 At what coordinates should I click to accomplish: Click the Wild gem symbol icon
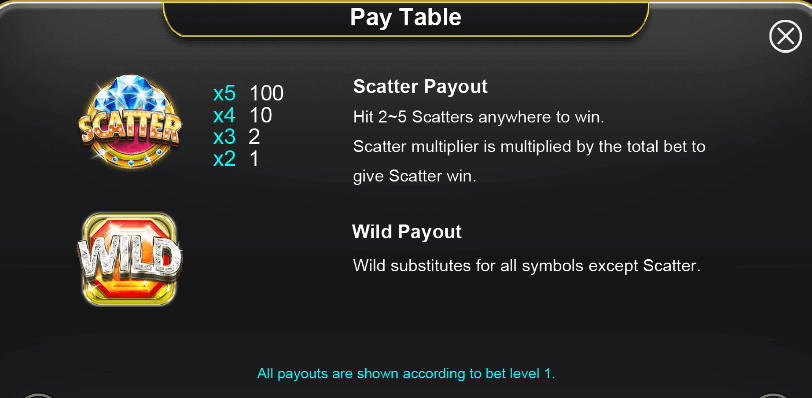tap(130, 259)
